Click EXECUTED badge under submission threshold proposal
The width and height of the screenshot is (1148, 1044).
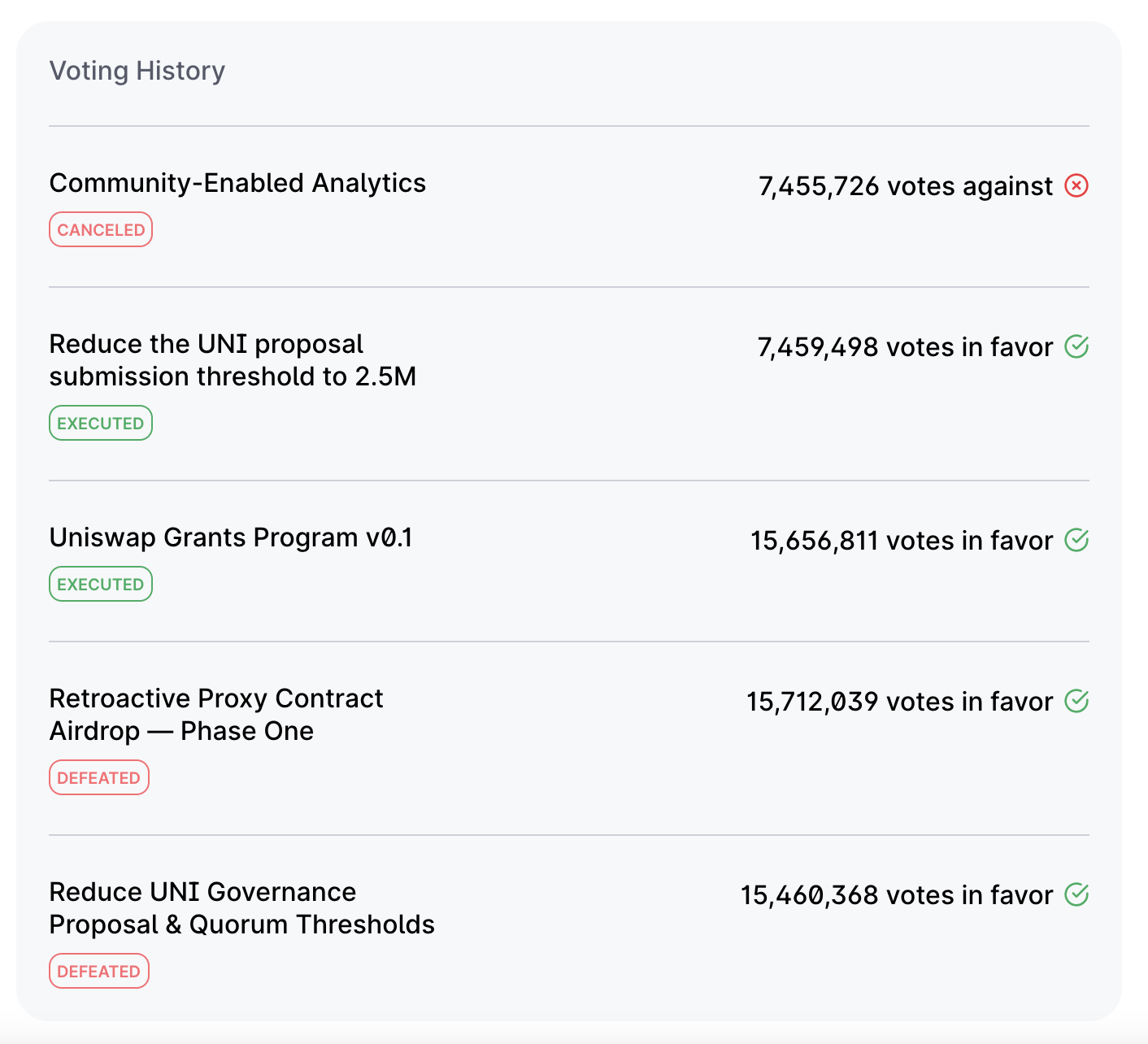(x=101, y=423)
